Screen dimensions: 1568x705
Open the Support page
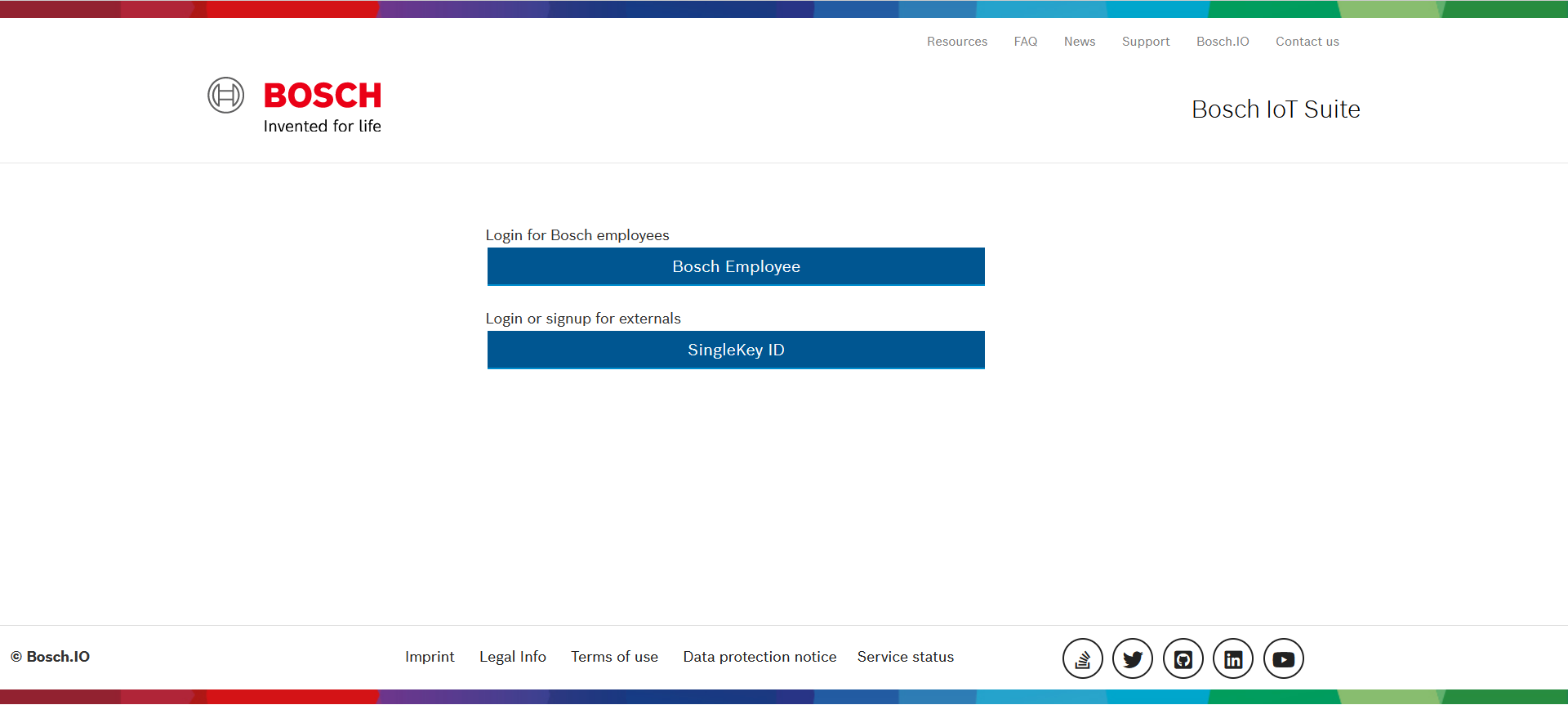click(x=1146, y=42)
